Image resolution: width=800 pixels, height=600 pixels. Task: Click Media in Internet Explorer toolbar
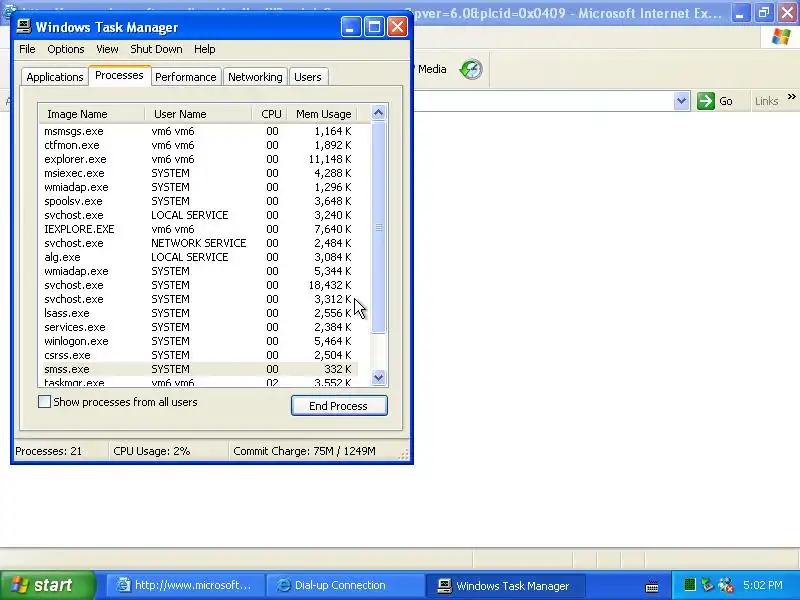coord(432,69)
